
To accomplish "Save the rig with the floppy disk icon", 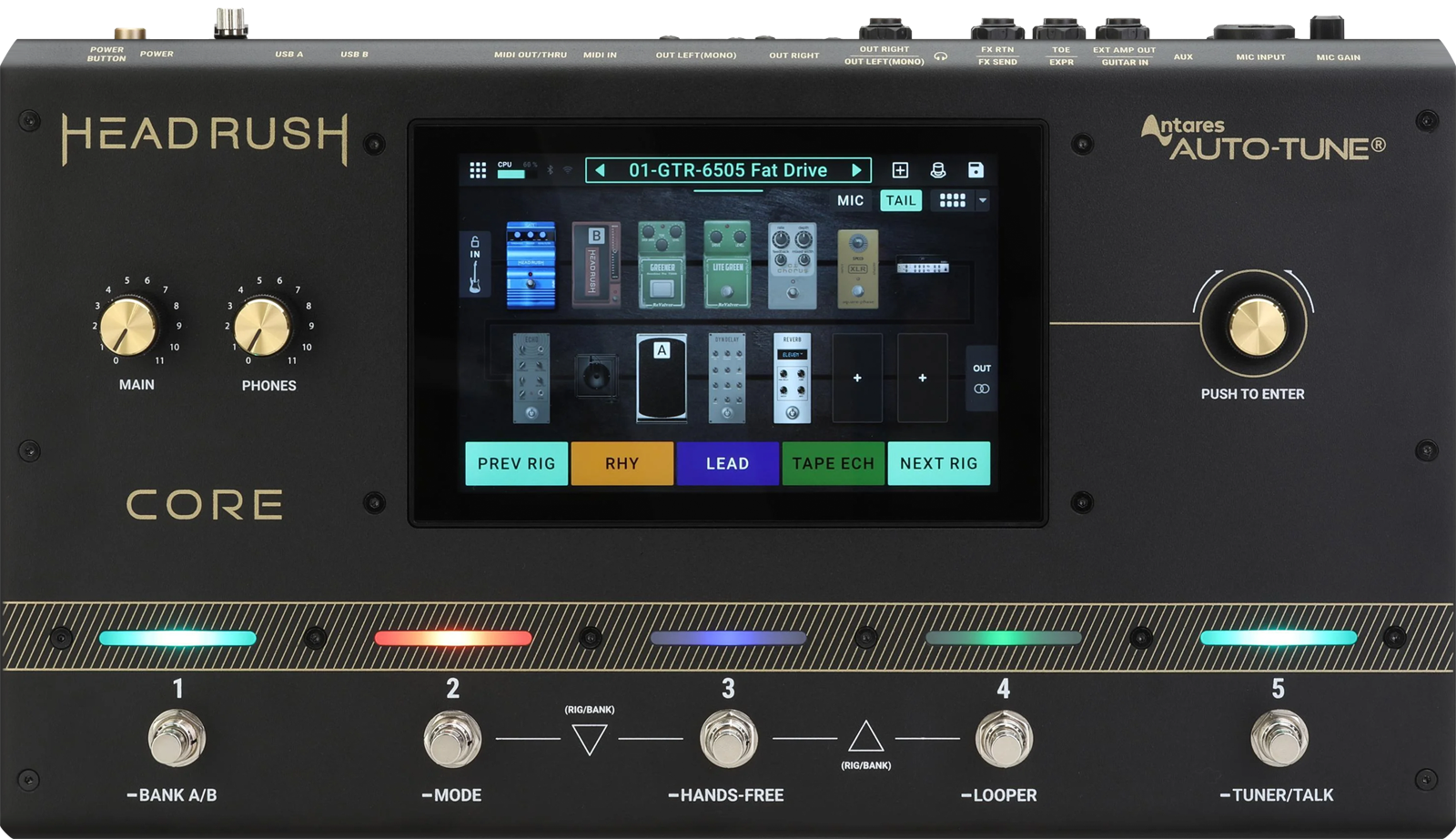I will [976, 170].
